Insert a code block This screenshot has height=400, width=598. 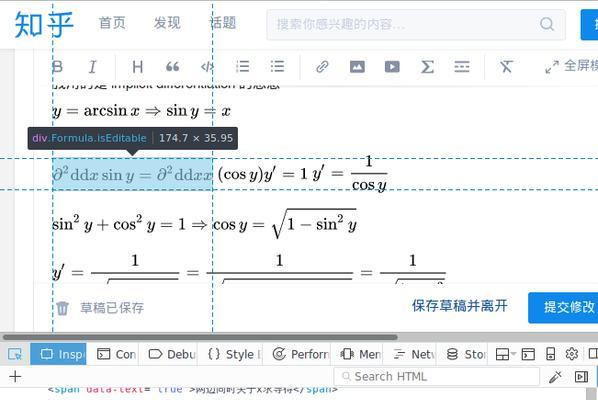pyautogui.click(x=207, y=67)
